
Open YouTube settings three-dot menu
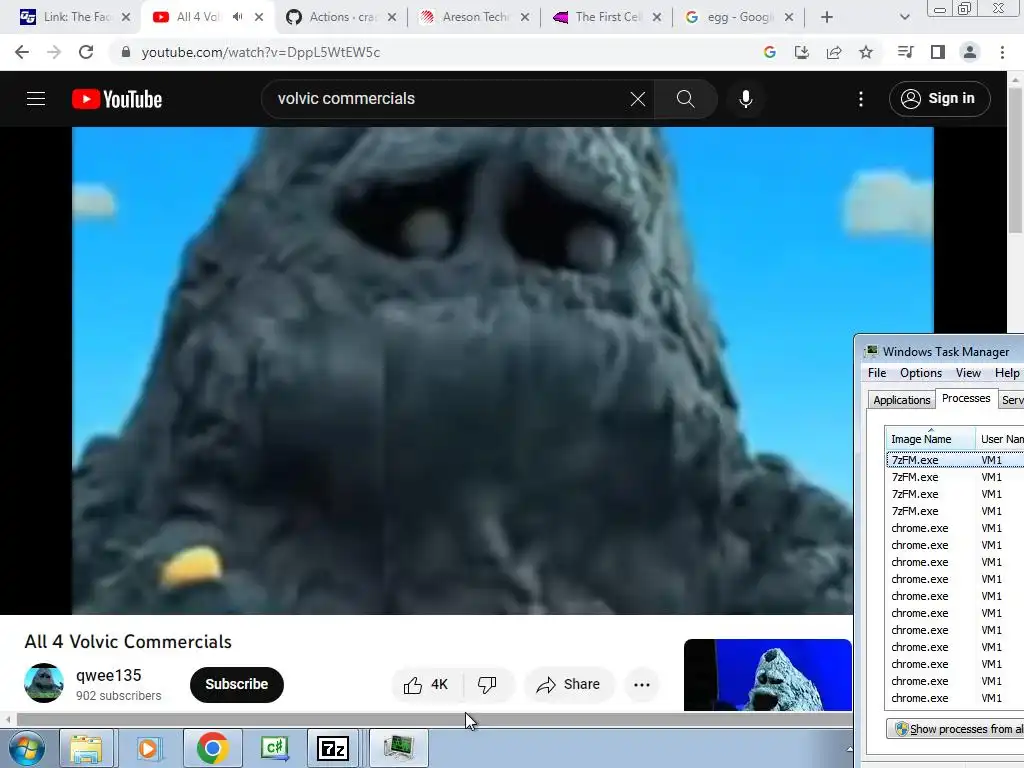click(x=861, y=99)
